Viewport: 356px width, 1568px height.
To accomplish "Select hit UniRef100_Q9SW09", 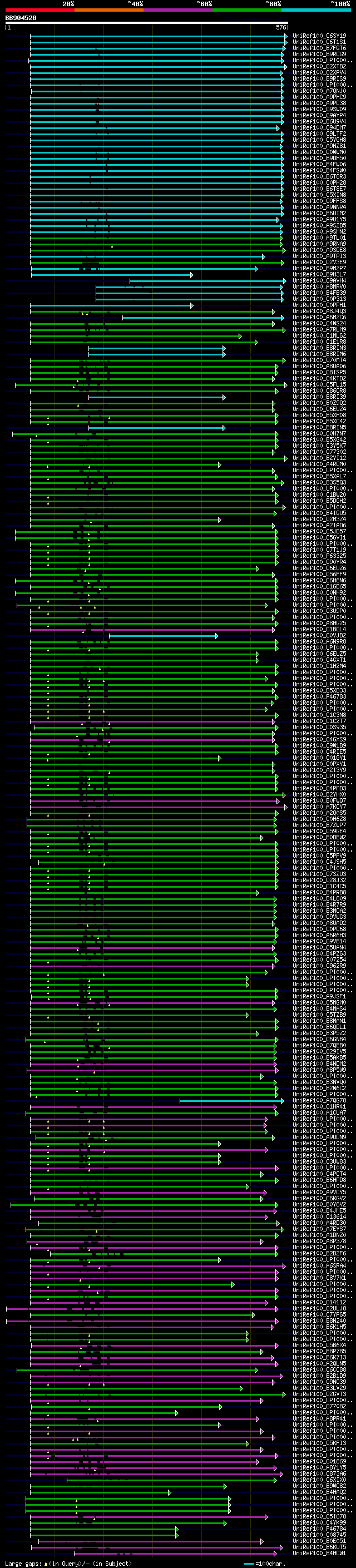I will tap(319, 109).
